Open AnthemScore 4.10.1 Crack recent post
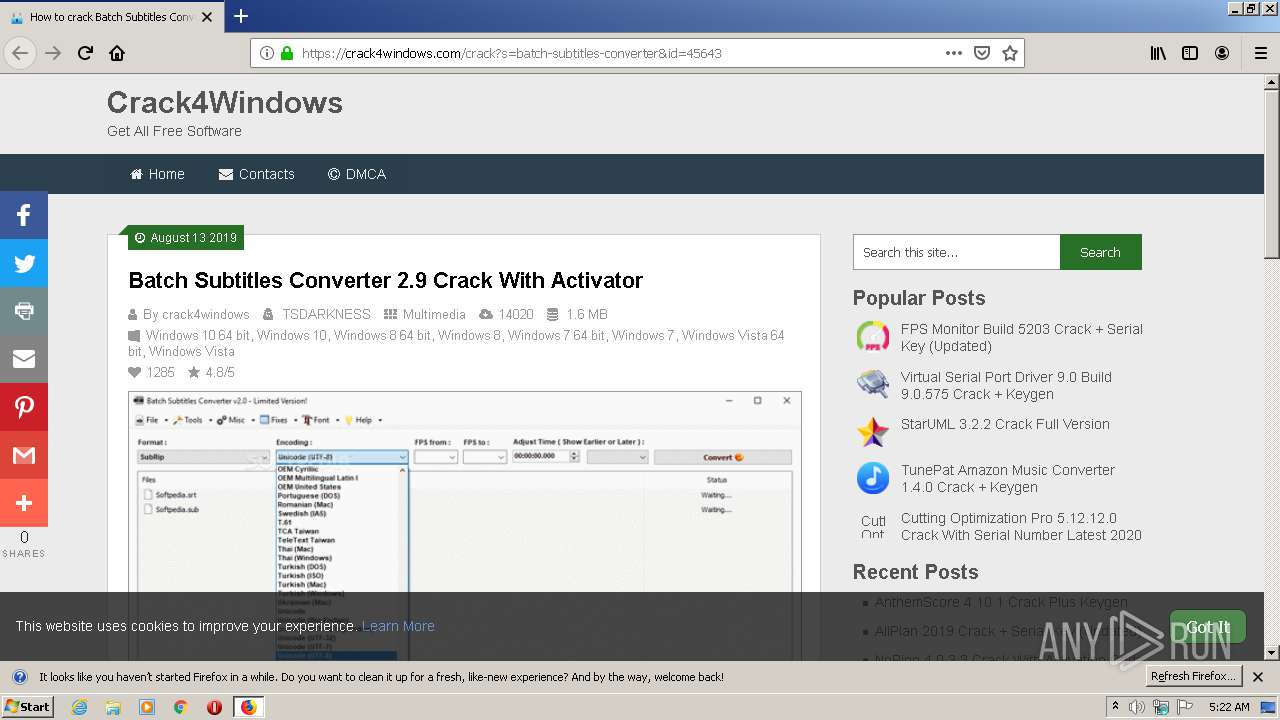1280x720 pixels. click(1001, 602)
